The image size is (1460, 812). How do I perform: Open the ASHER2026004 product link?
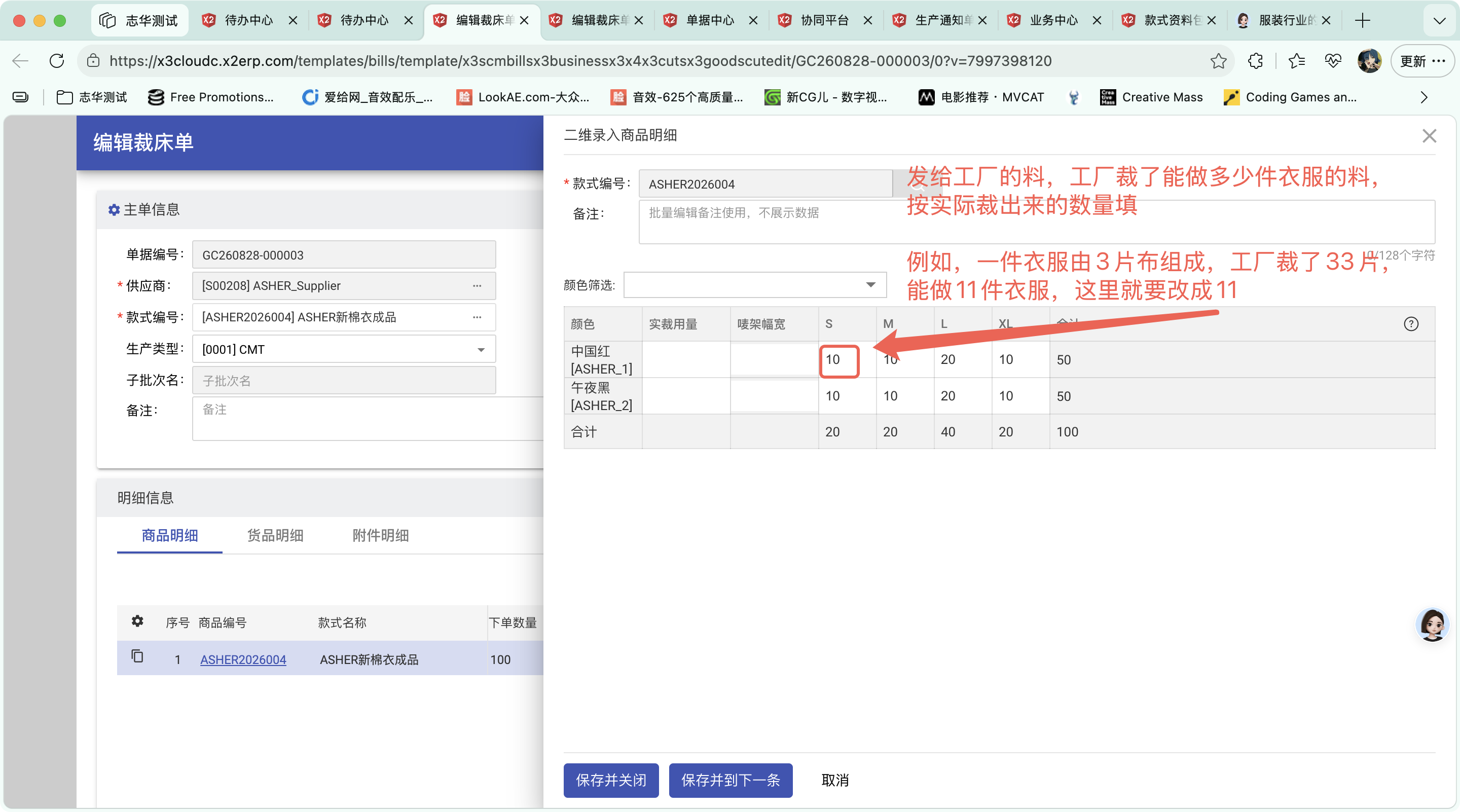coord(243,659)
